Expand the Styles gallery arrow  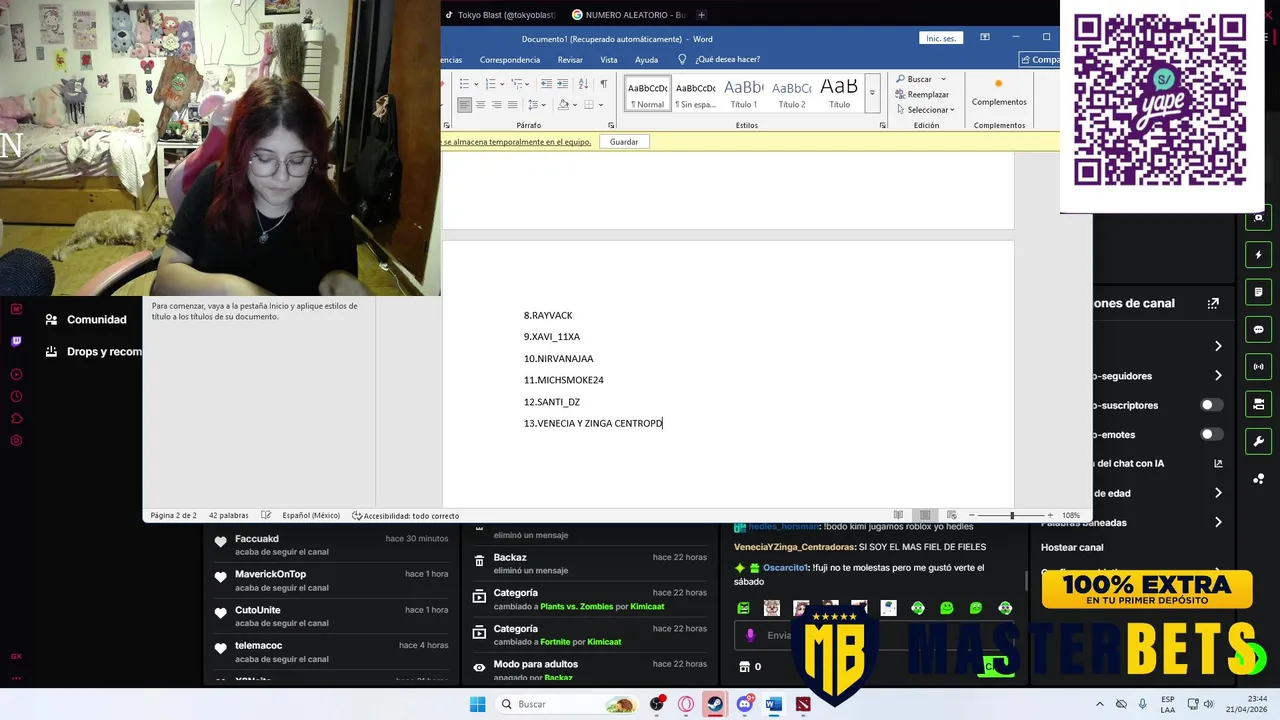coord(872,93)
